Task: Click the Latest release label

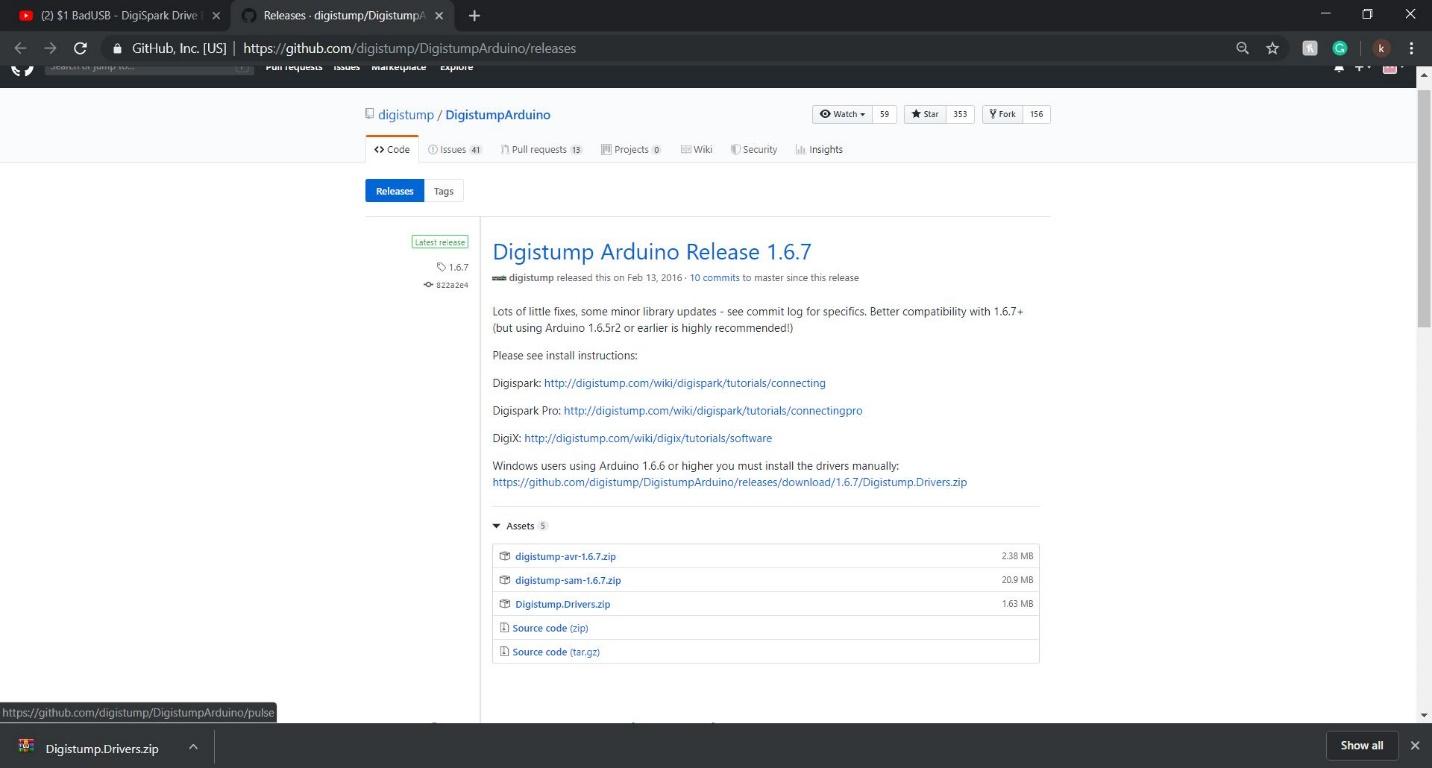Action: pyautogui.click(x=440, y=242)
